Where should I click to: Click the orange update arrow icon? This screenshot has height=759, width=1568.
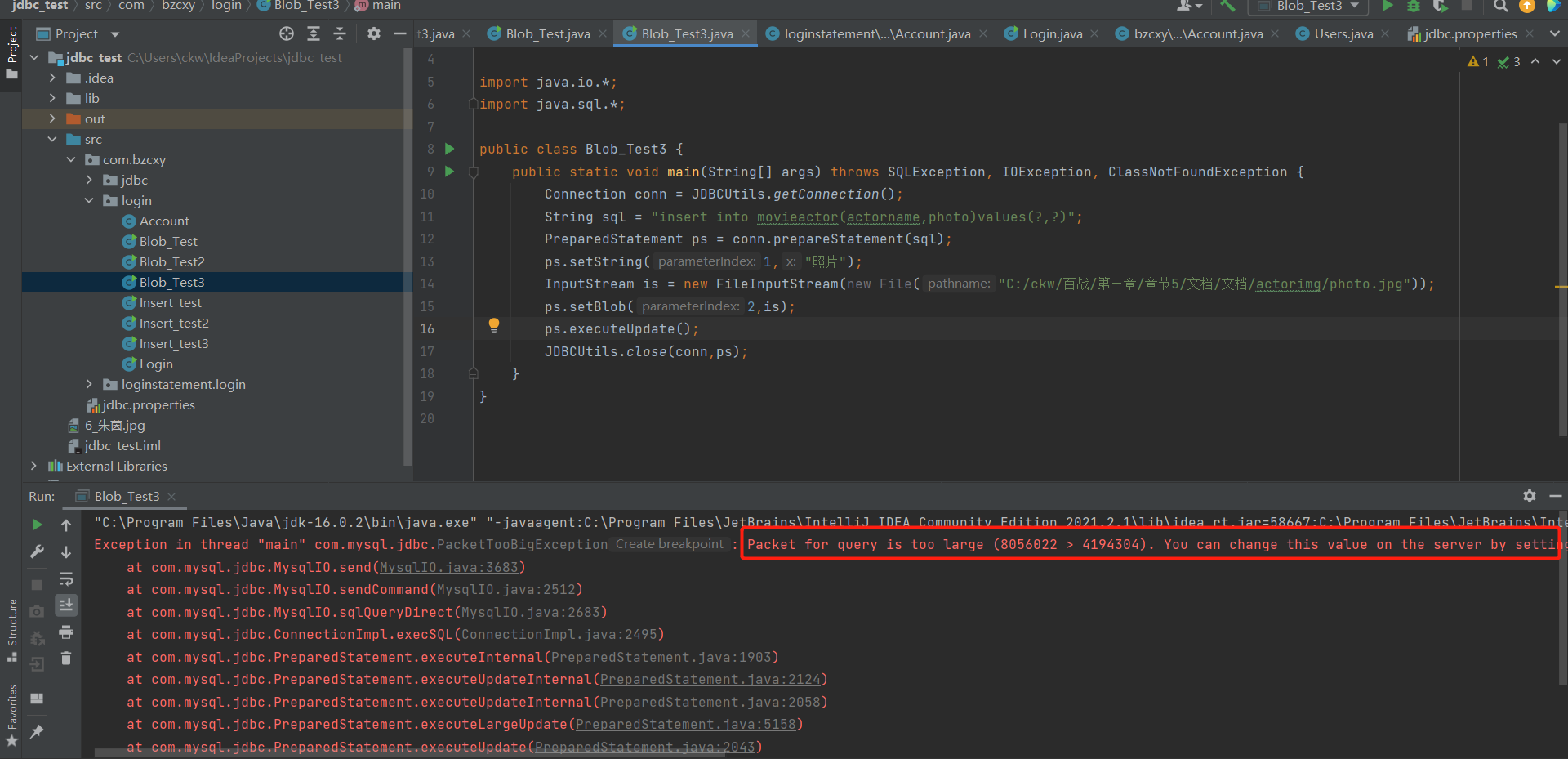(1526, 6)
